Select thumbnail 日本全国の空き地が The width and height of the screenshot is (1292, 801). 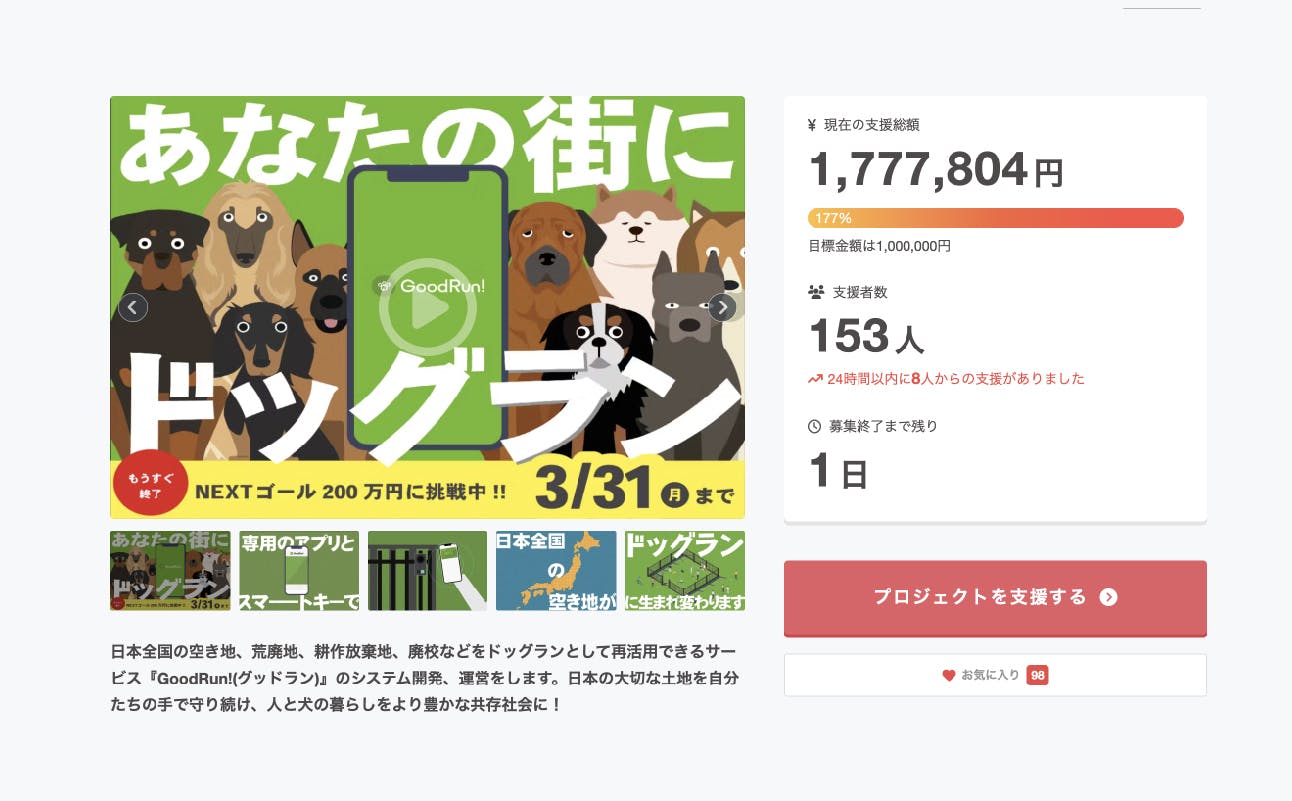[556, 571]
